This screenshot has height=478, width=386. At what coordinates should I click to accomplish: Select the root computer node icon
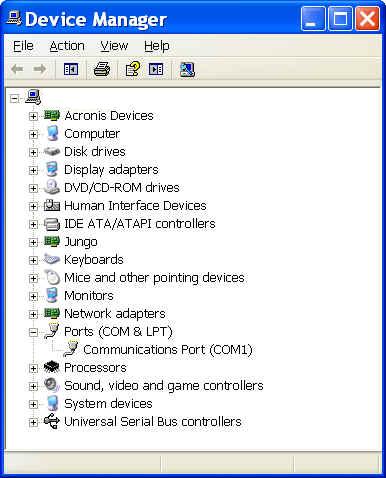[33, 97]
